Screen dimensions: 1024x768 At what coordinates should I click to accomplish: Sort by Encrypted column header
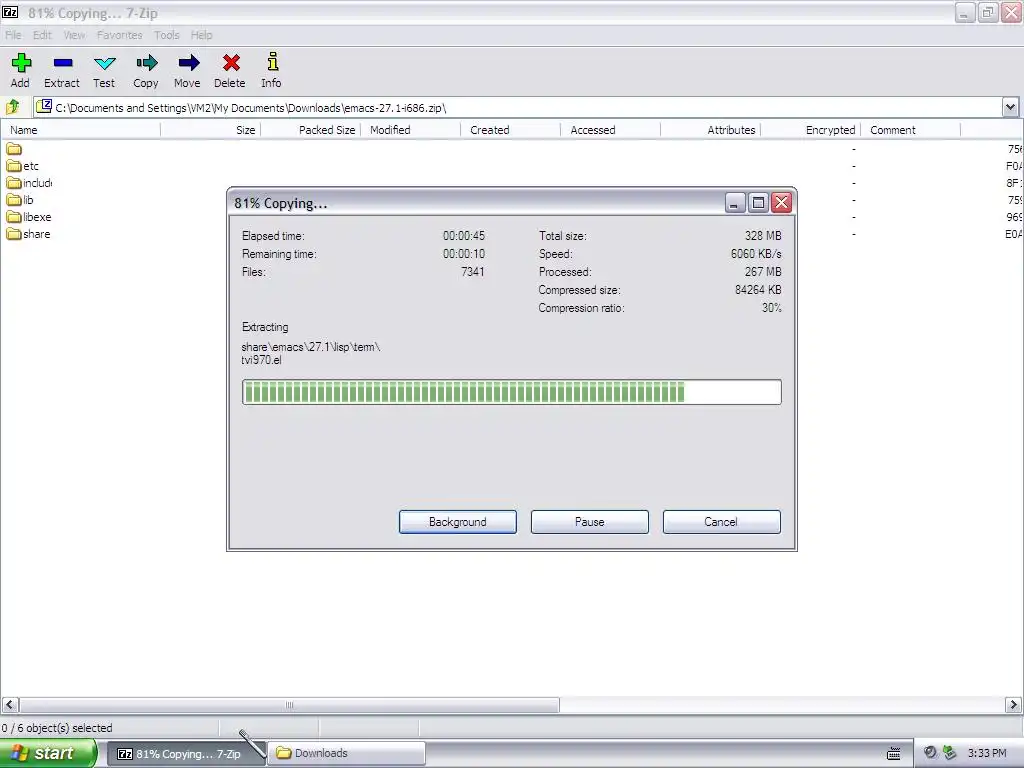pyautogui.click(x=810, y=130)
